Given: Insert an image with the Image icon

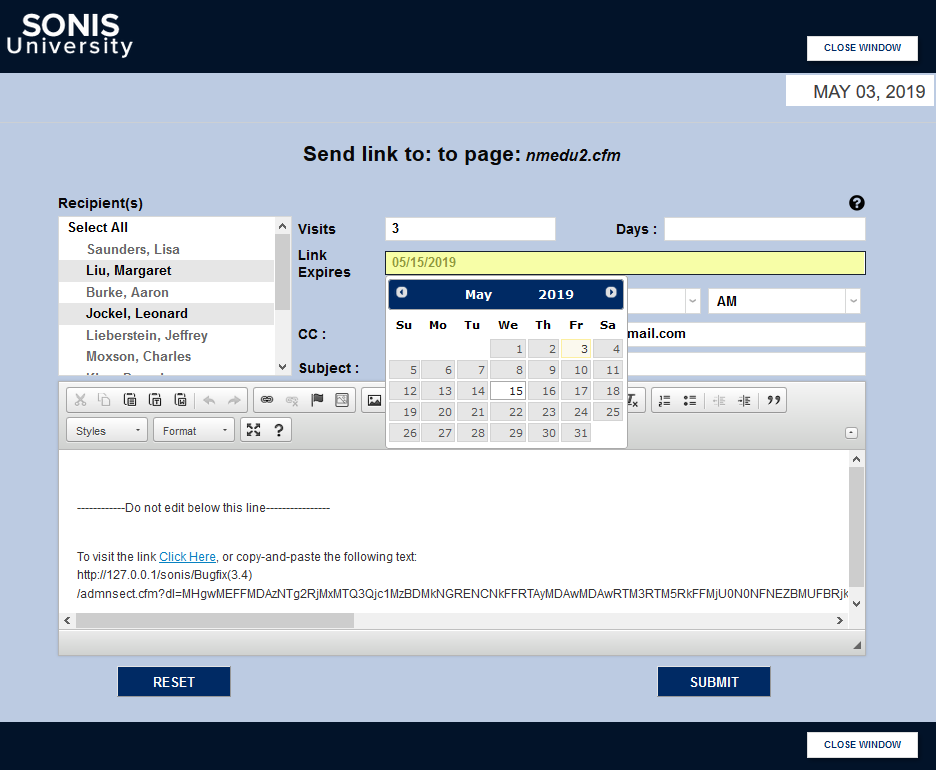Looking at the screenshot, I should click(x=374, y=400).
